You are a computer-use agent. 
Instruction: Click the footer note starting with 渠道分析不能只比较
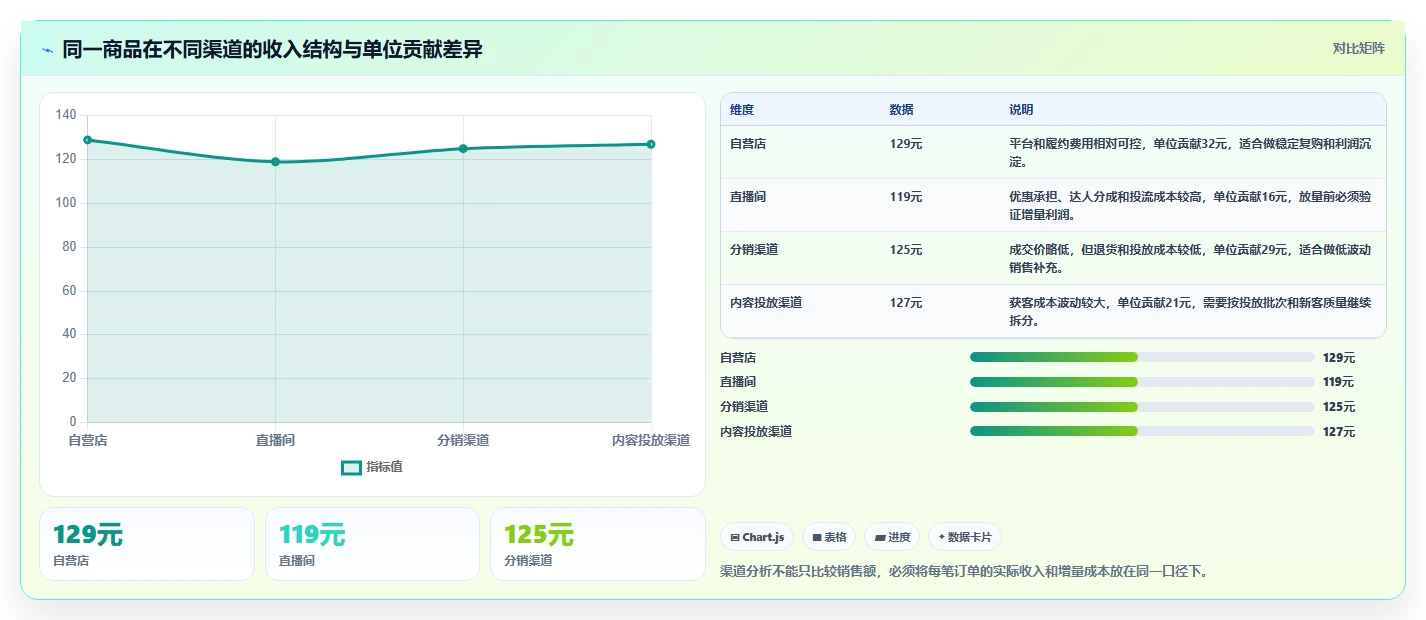click(x=964, y=572)
